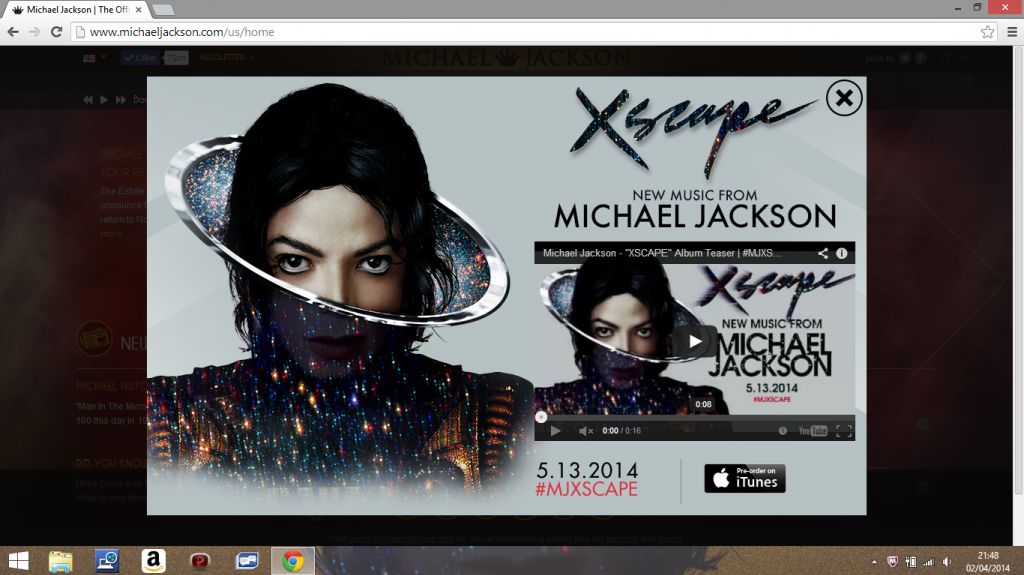The image size is (1024, 575).
Task: Unmute the video using the speaker icon
Action: click(x=585, y=431)
